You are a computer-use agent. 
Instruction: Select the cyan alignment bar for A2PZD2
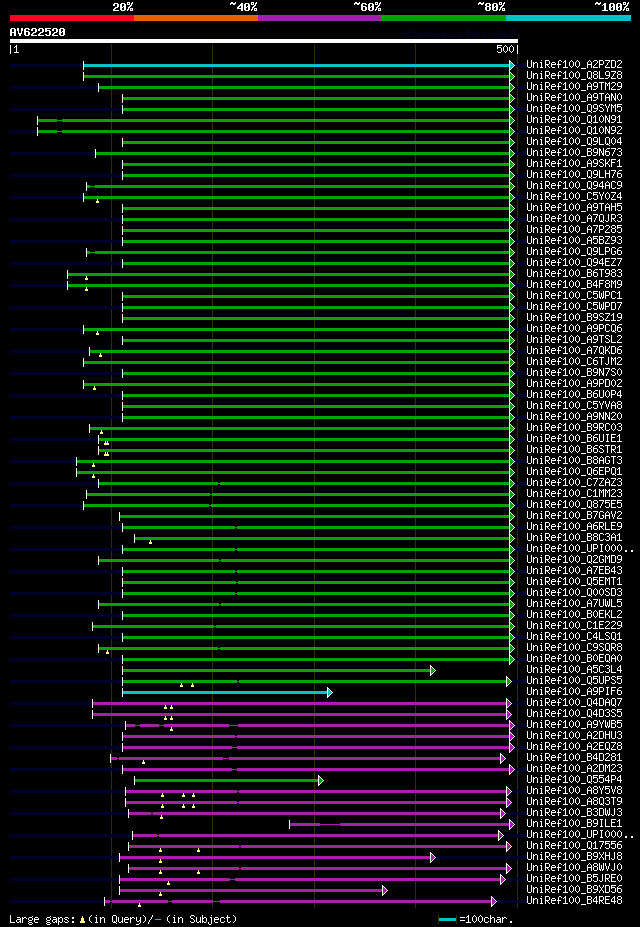tap(296, 65)
